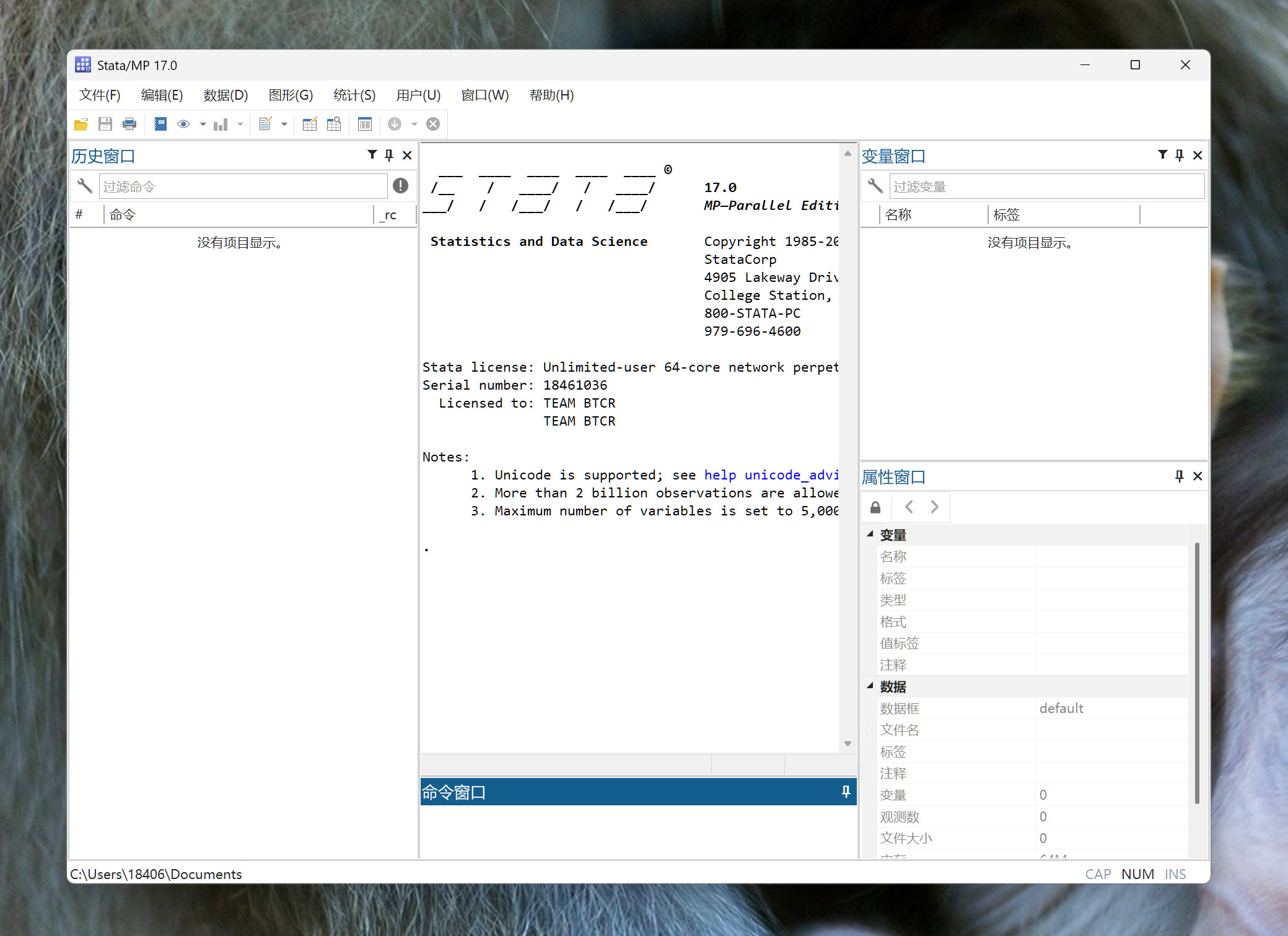1288x936 pixels.
Task: Click the 观测数 row in 属性窗口
Action: click(x=1031, y=816)
